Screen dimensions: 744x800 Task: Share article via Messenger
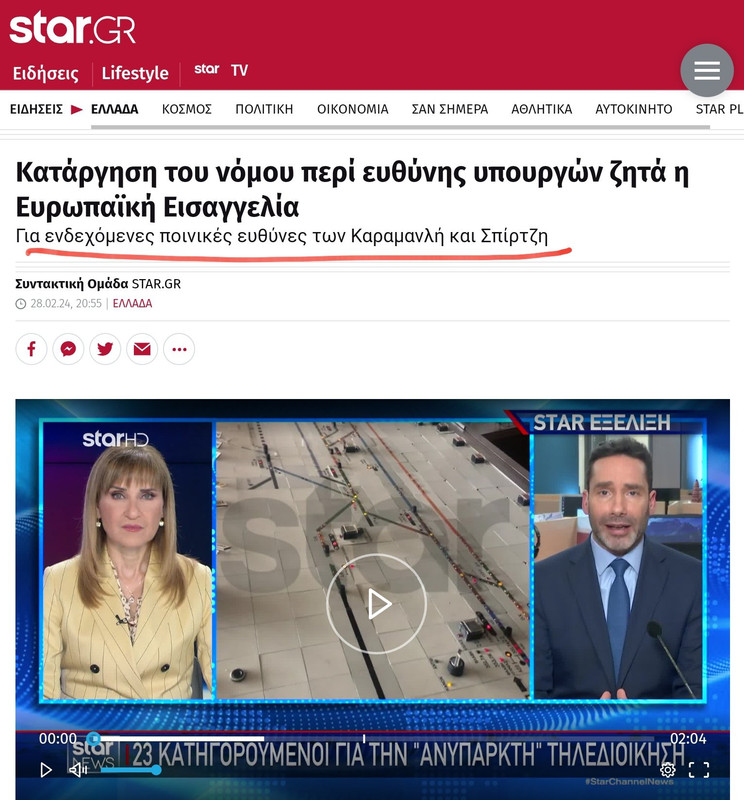coord(68,349)
